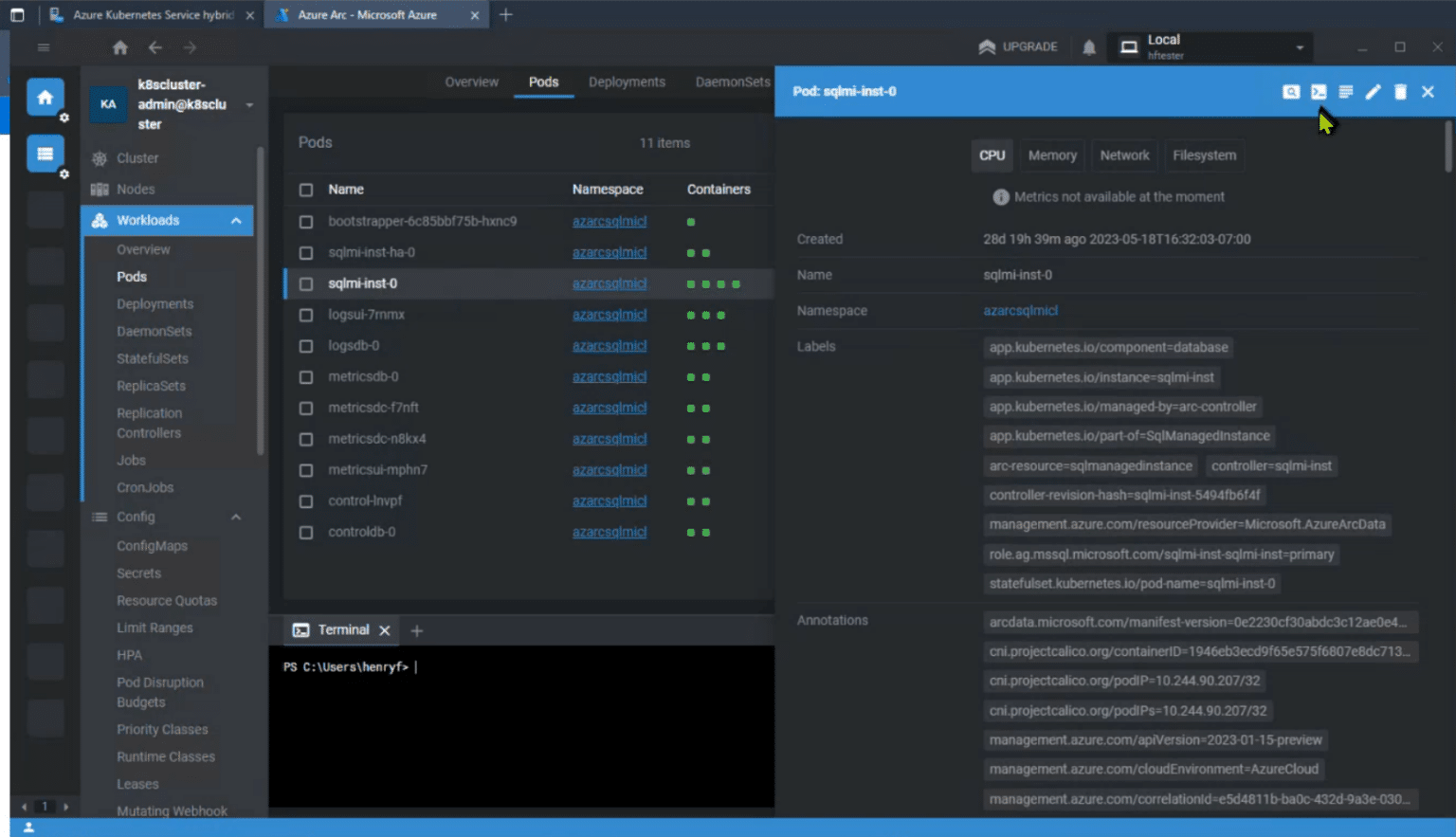Click into the PowerShell terminal prompt
1456x837 pixels.
click(521, 726)
